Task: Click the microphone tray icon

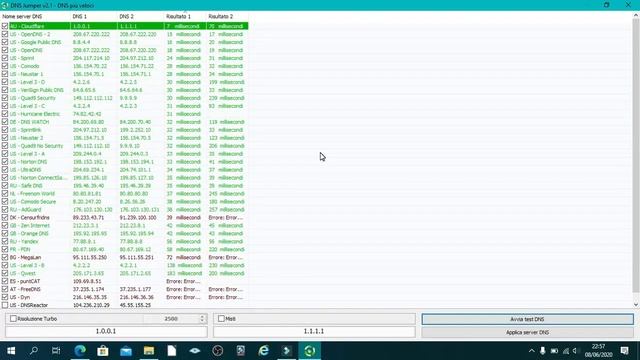Action: 542,351
